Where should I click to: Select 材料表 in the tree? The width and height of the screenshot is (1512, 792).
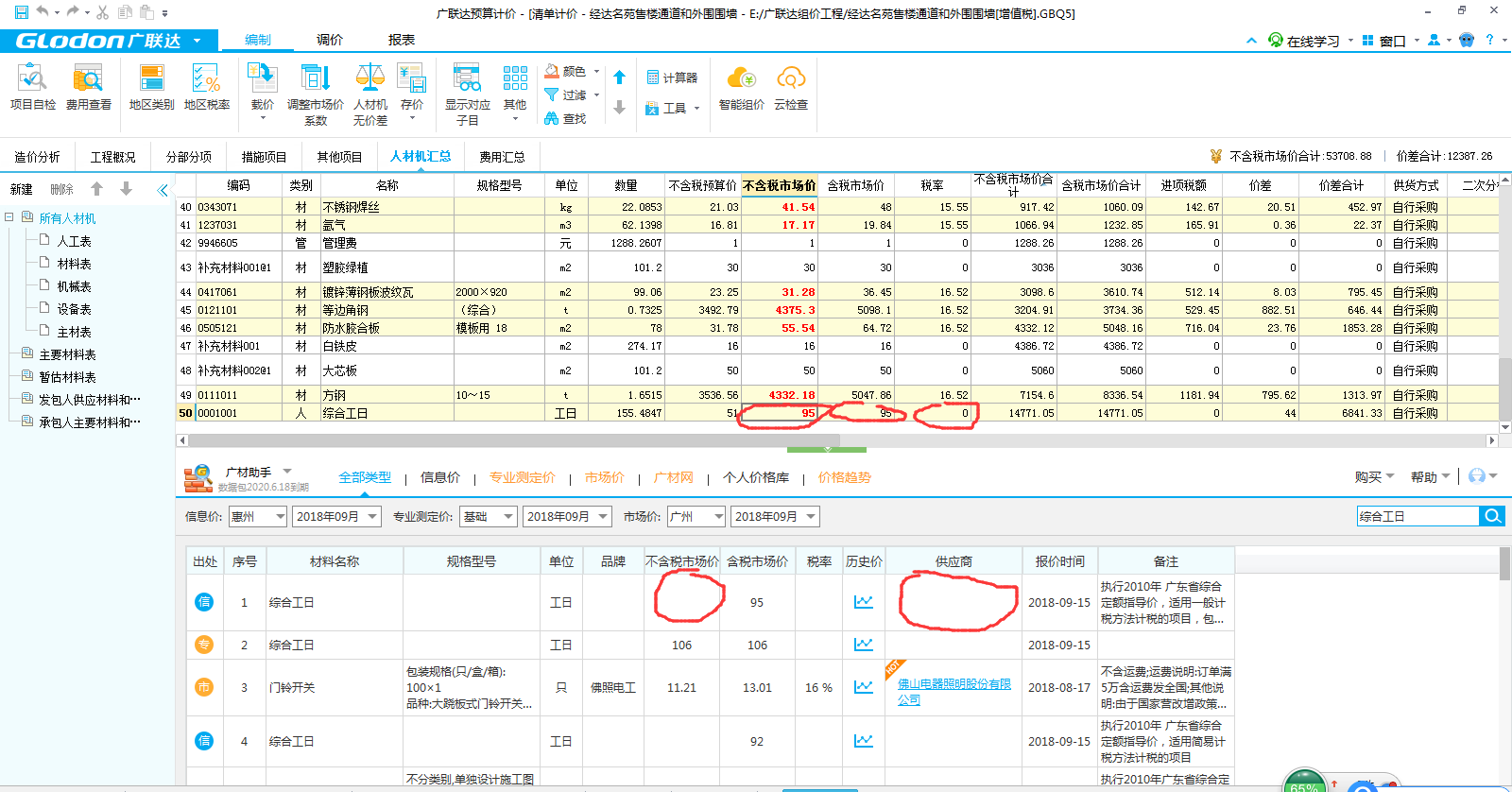pos(74,264)
